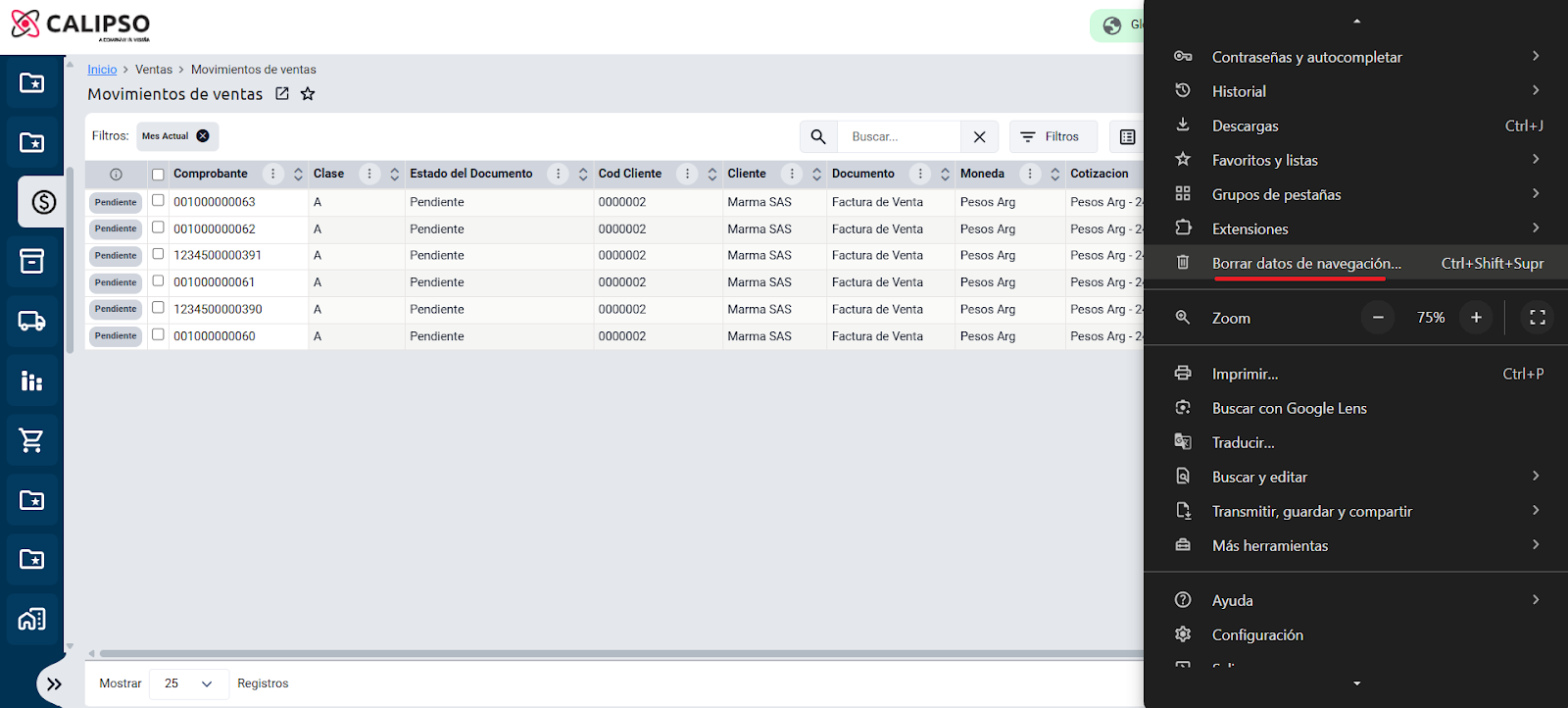Open the shopping cart module in sidebar
Image resolution: width=1568 pixels, height=708 pixels.
point(31,440)
